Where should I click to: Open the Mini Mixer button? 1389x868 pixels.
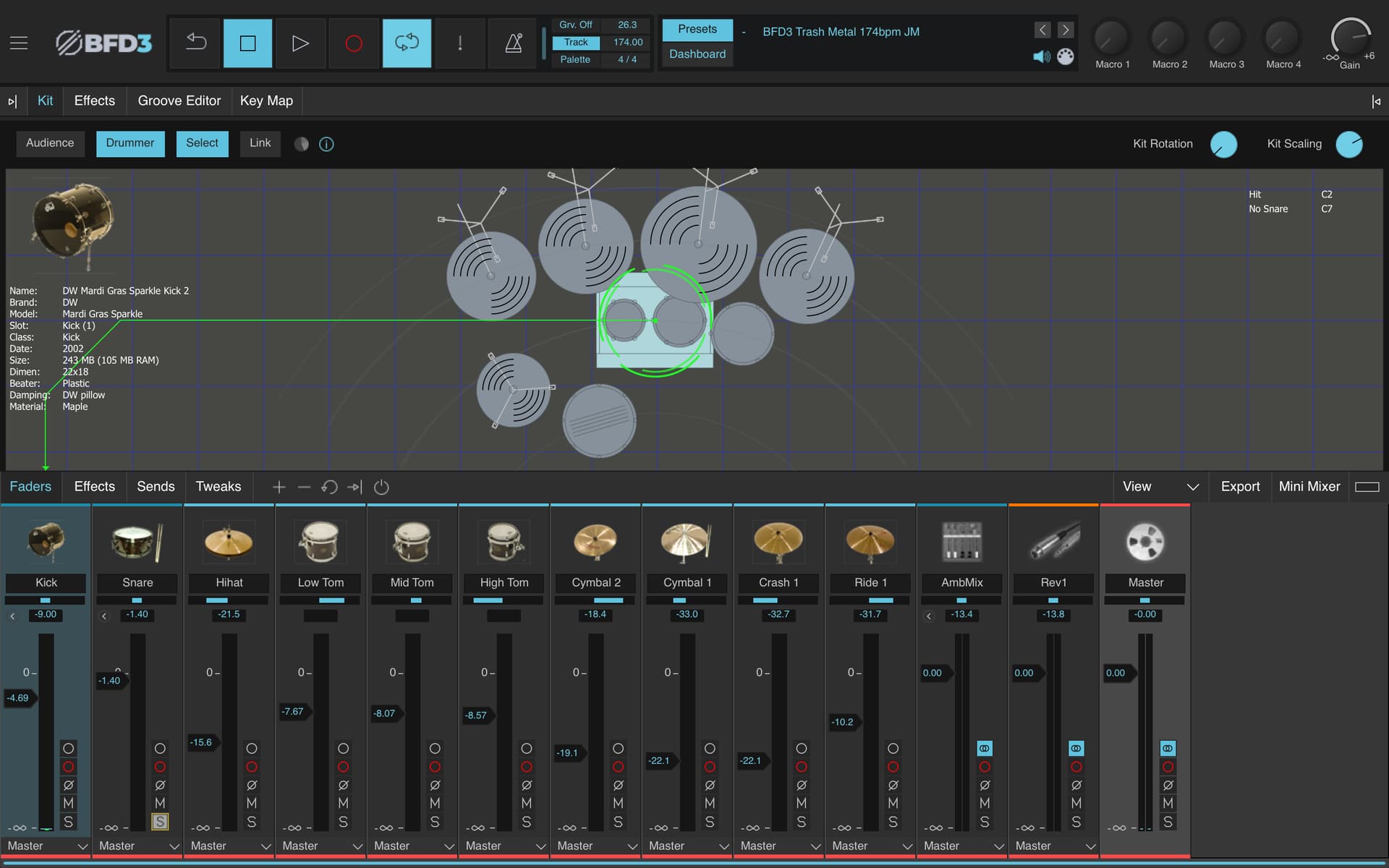click(x=1309, y=487)
